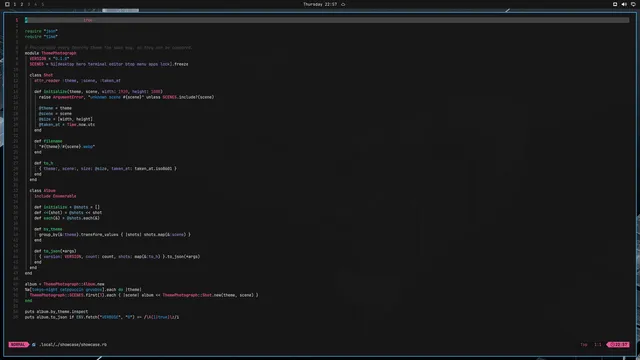The image size is (640, 360).
Task: Click the class Shot declaration
Action: 41,75
